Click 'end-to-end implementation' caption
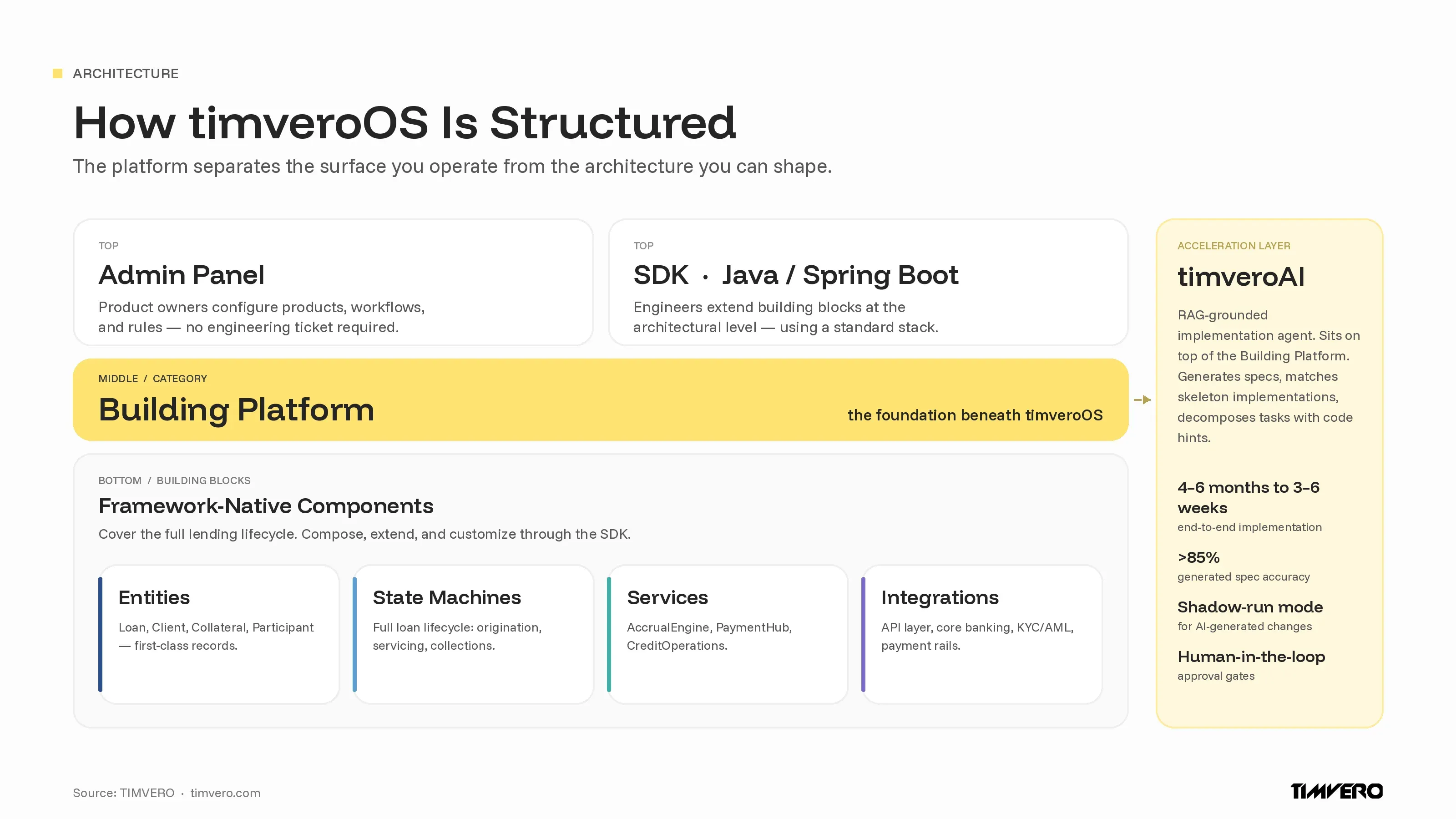The height and width of the screenshot is (819, 1456). pos(1250,527)
